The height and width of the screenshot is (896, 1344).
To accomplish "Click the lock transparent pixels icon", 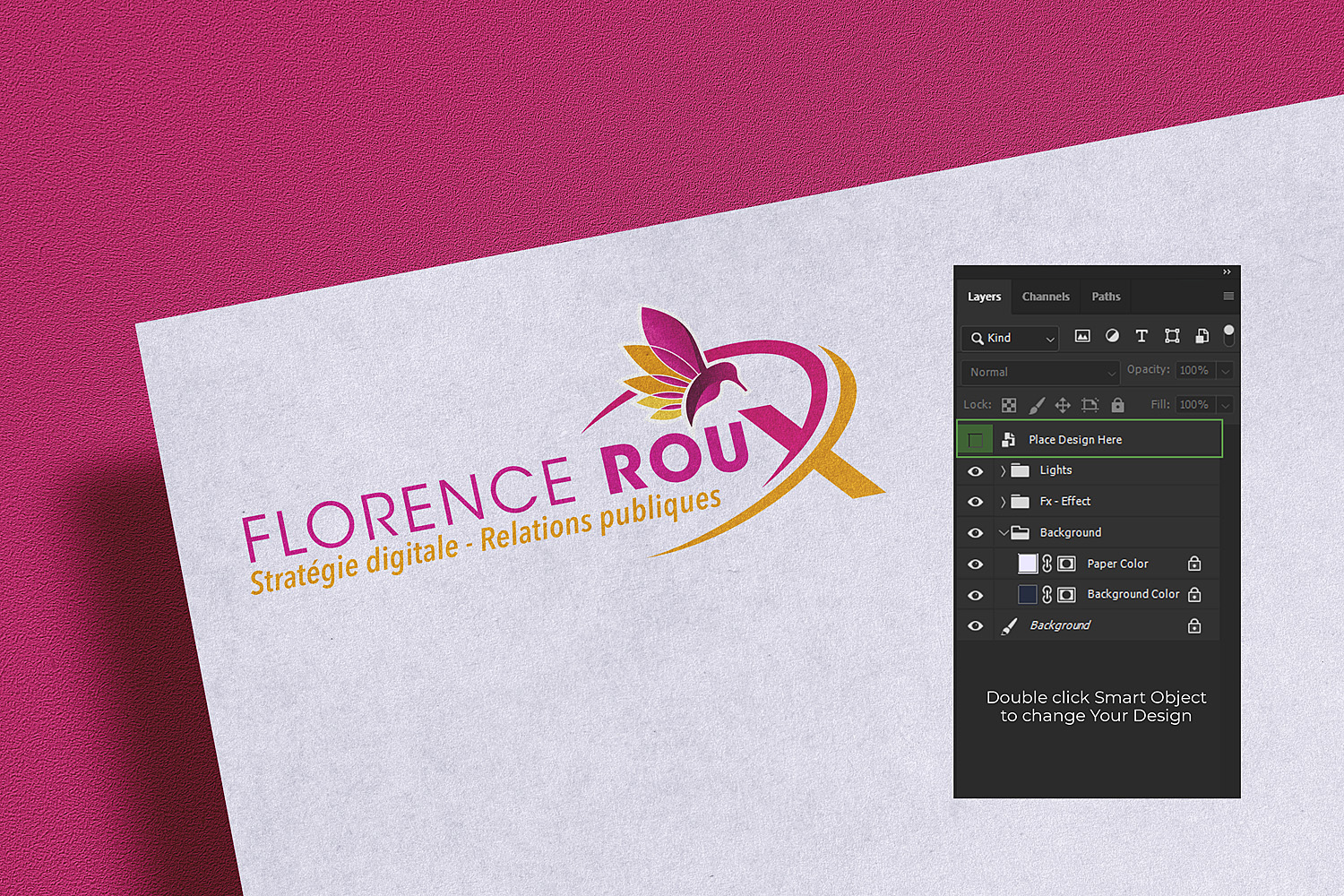I will [x=1009, y=405].
